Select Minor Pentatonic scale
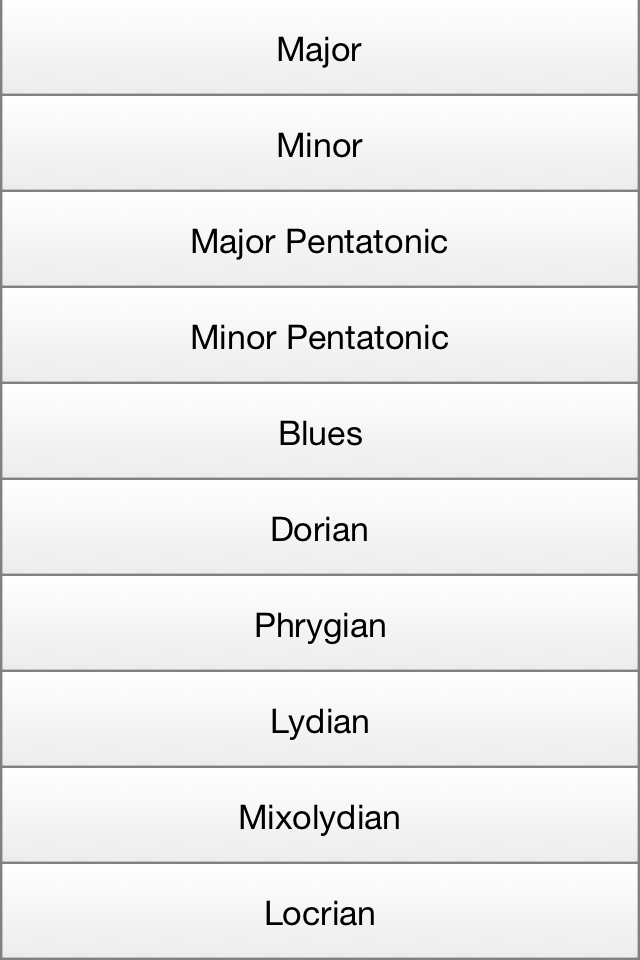 coord(320,336)
